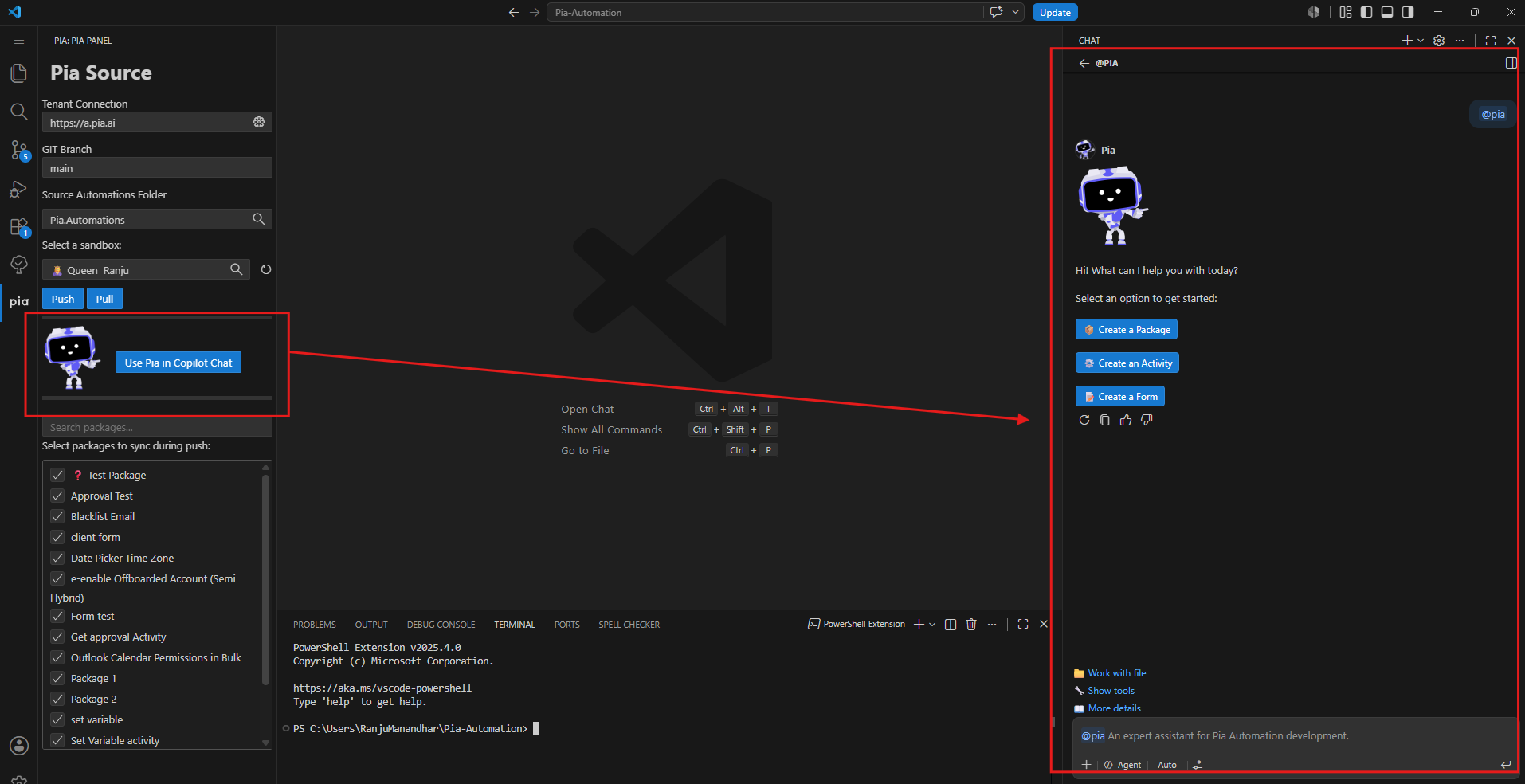Open the hamburger application menu

coord(19,41)
